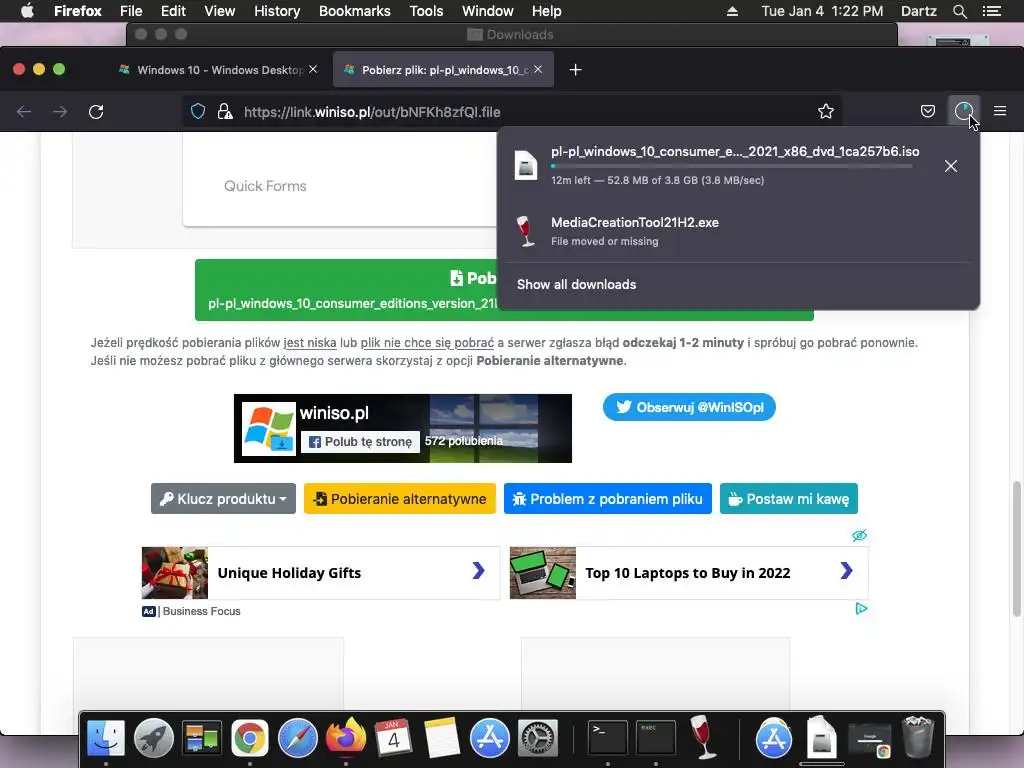Click Postaw mi kawę button

pos(788,499)
